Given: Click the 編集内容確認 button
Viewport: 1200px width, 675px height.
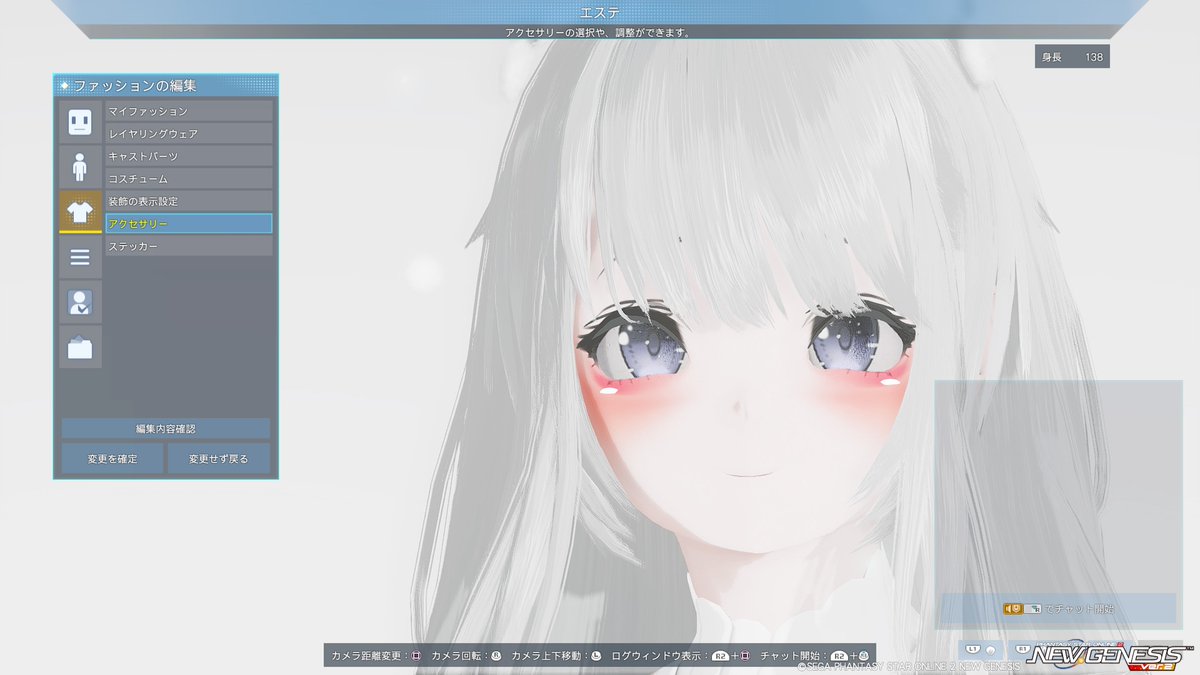Looking at the screenshot, I should click(166, 428).
